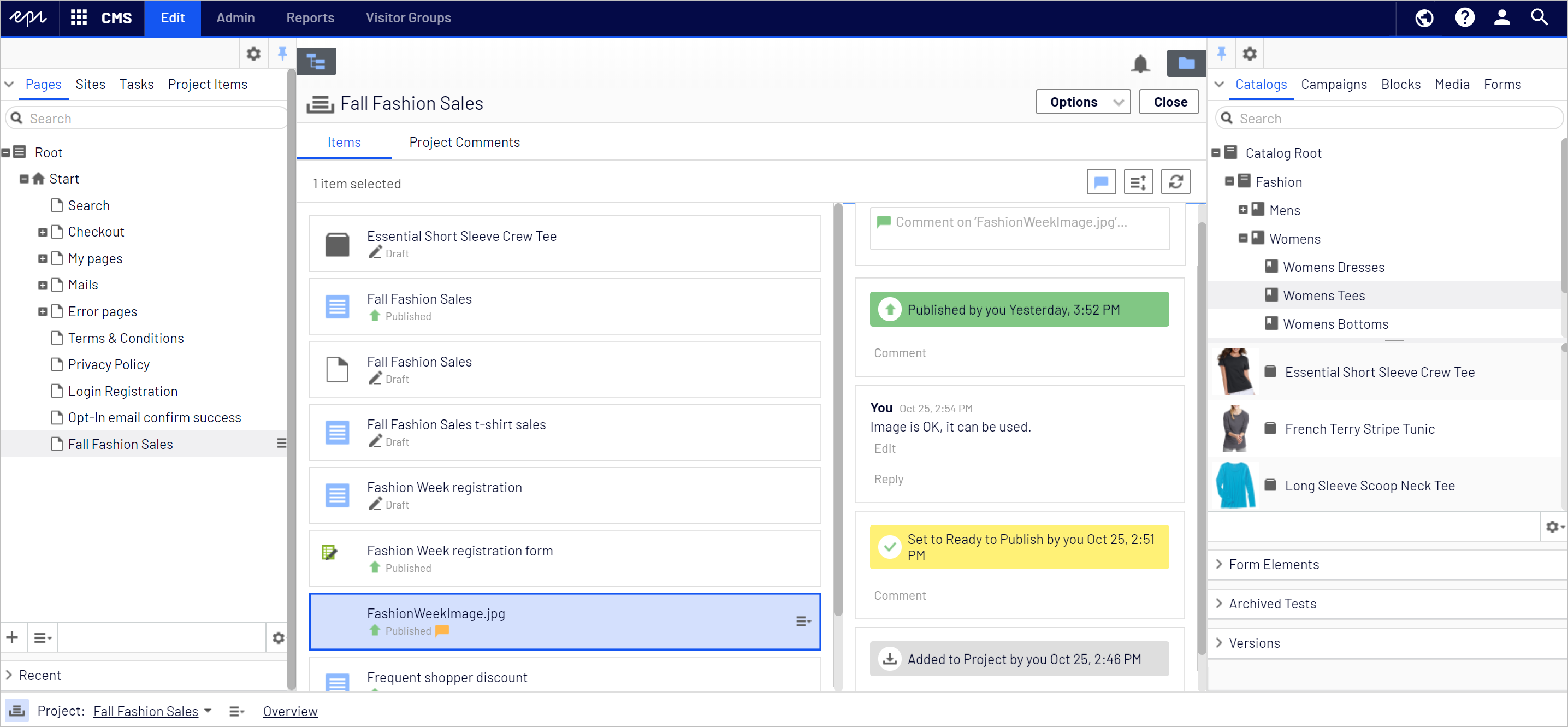Open the Options dropdown
The height and width of the screenshot is (727, 1568).
click(x=1082, y=102)
